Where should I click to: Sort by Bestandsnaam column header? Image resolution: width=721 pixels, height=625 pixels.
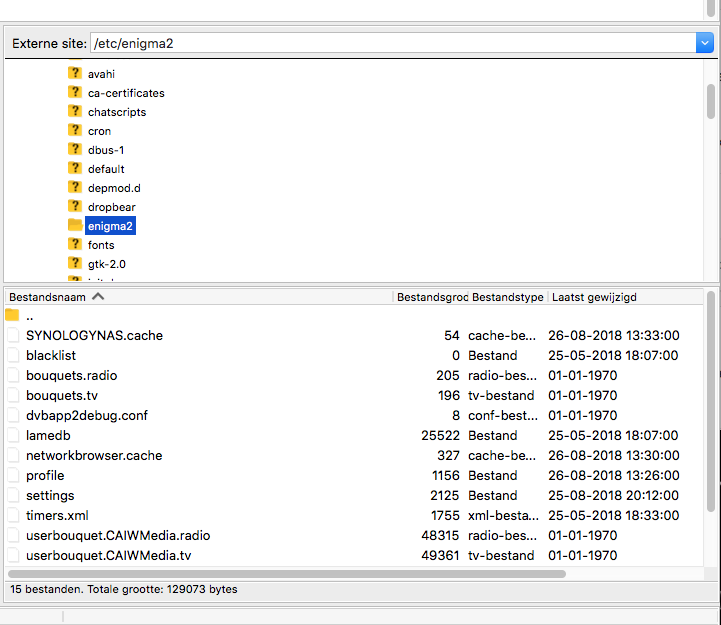(50, 297)
